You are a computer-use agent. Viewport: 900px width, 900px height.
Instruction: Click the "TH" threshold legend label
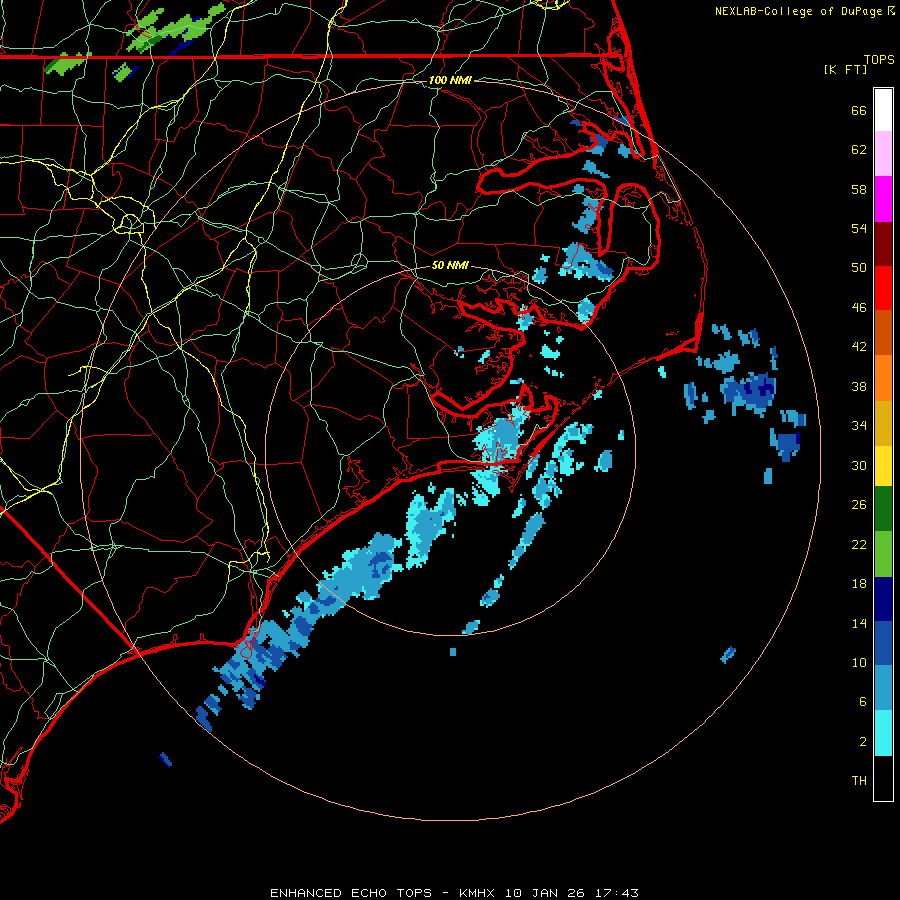pyautogui.click(x=859, y=781)
